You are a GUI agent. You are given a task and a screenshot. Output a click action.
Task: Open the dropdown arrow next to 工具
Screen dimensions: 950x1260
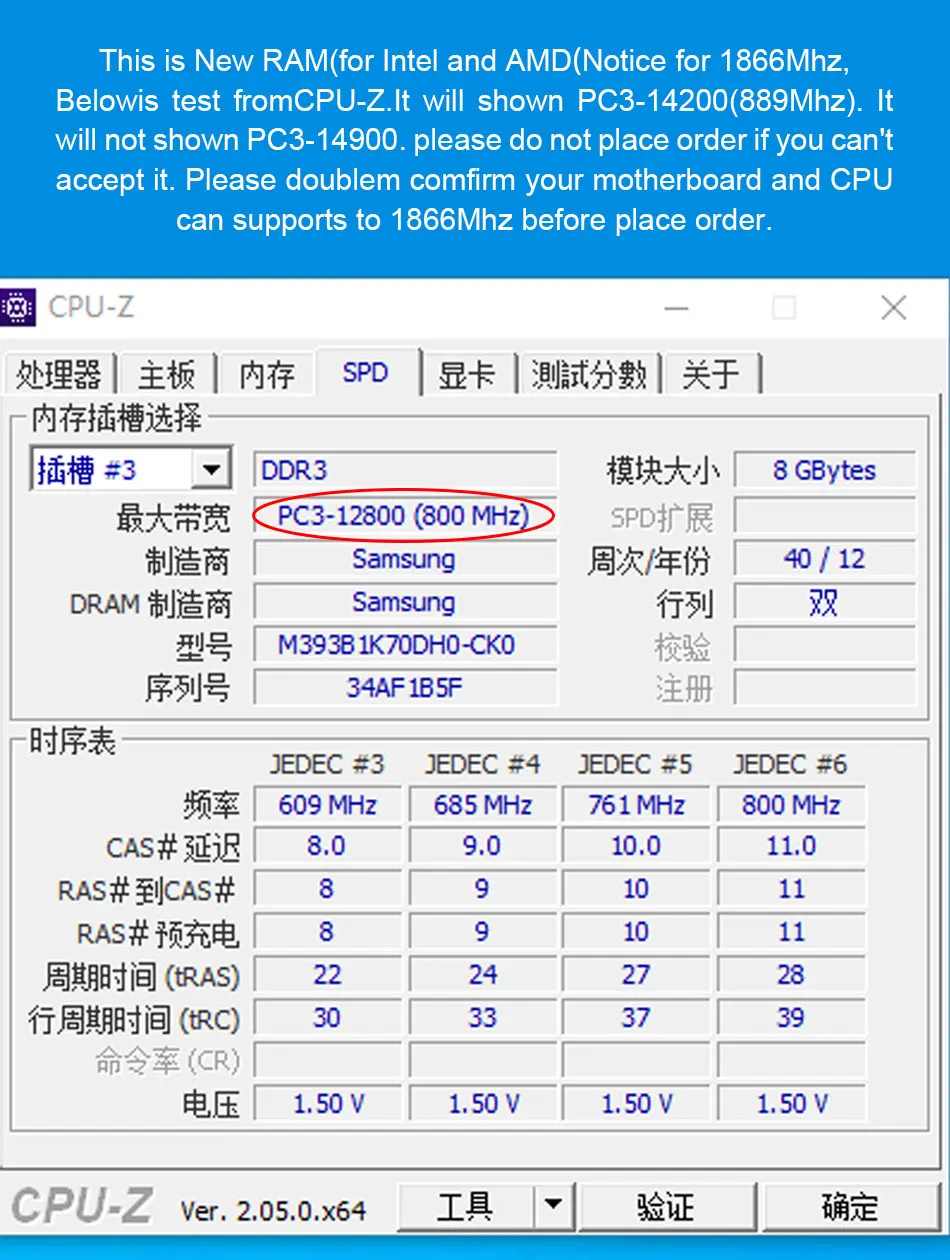pos(553,1206)
